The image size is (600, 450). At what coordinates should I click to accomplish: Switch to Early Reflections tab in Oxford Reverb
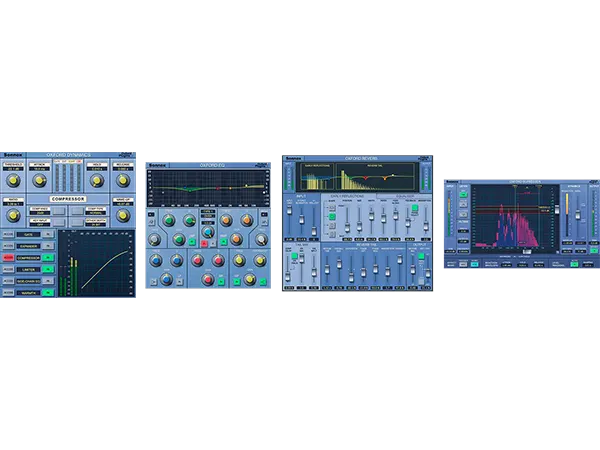click(347, 196)
